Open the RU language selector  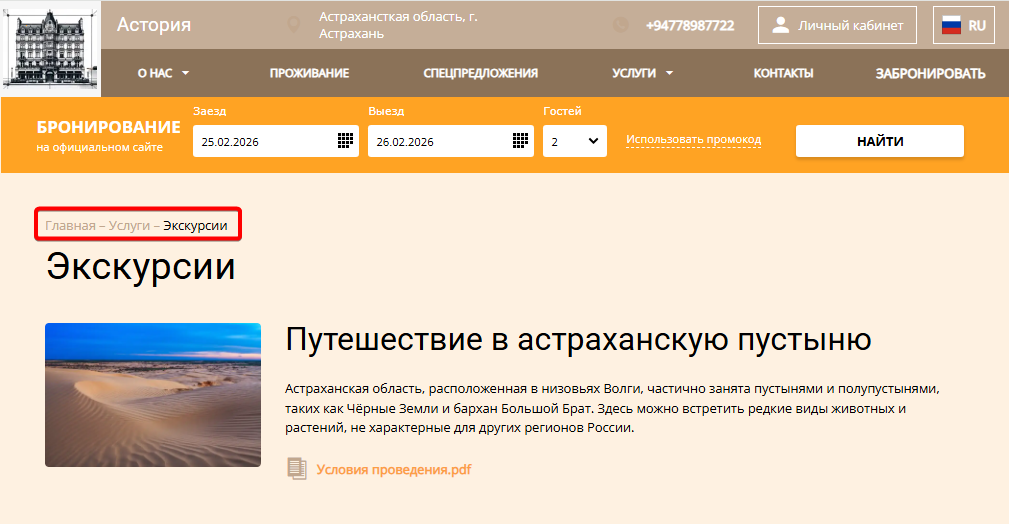[964, 25]
